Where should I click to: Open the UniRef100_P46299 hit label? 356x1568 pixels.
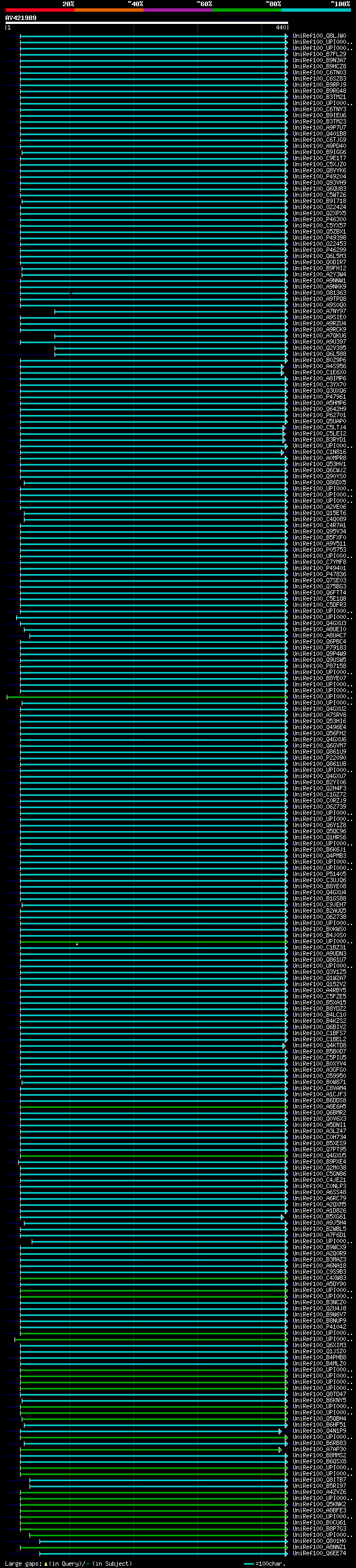coord(319,250)
